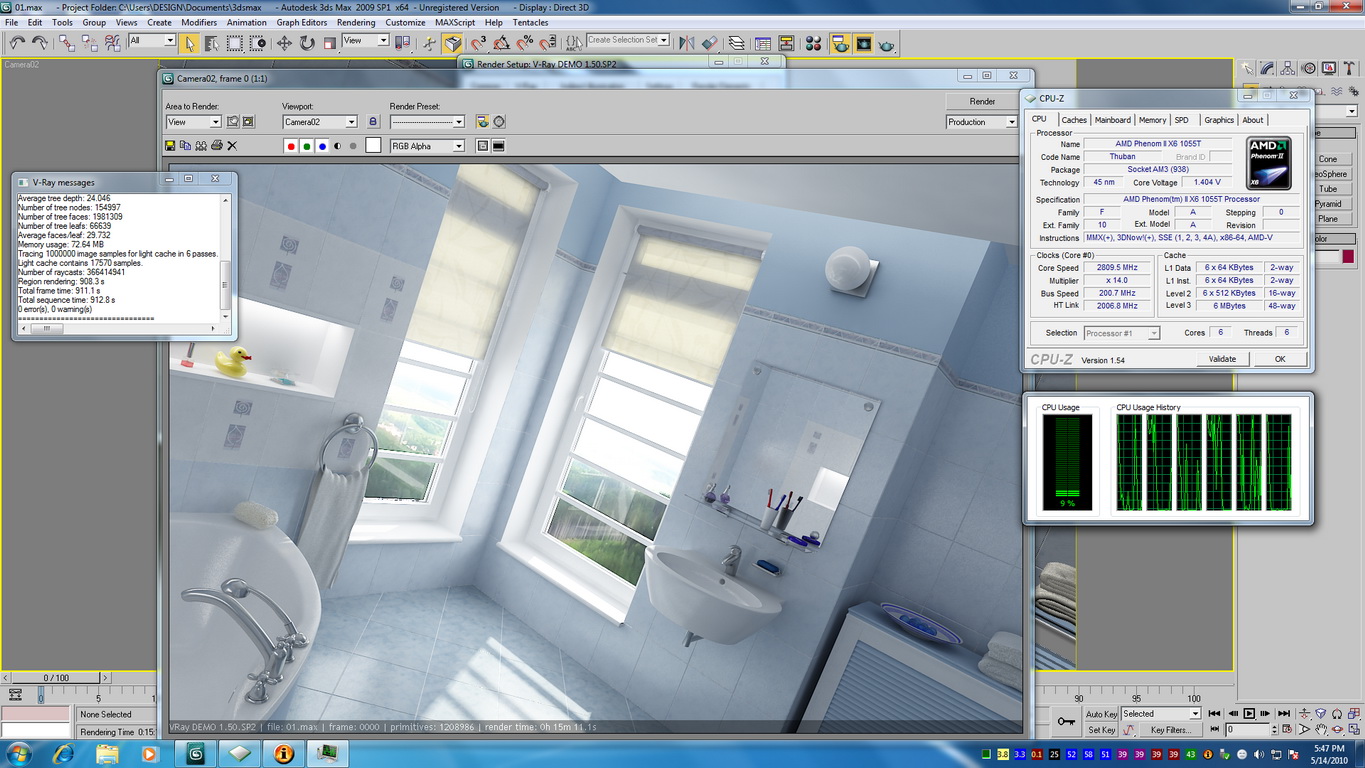Open the Modifiers menu
Viewport: 1365px width, 768px height.
coord(199,22)
